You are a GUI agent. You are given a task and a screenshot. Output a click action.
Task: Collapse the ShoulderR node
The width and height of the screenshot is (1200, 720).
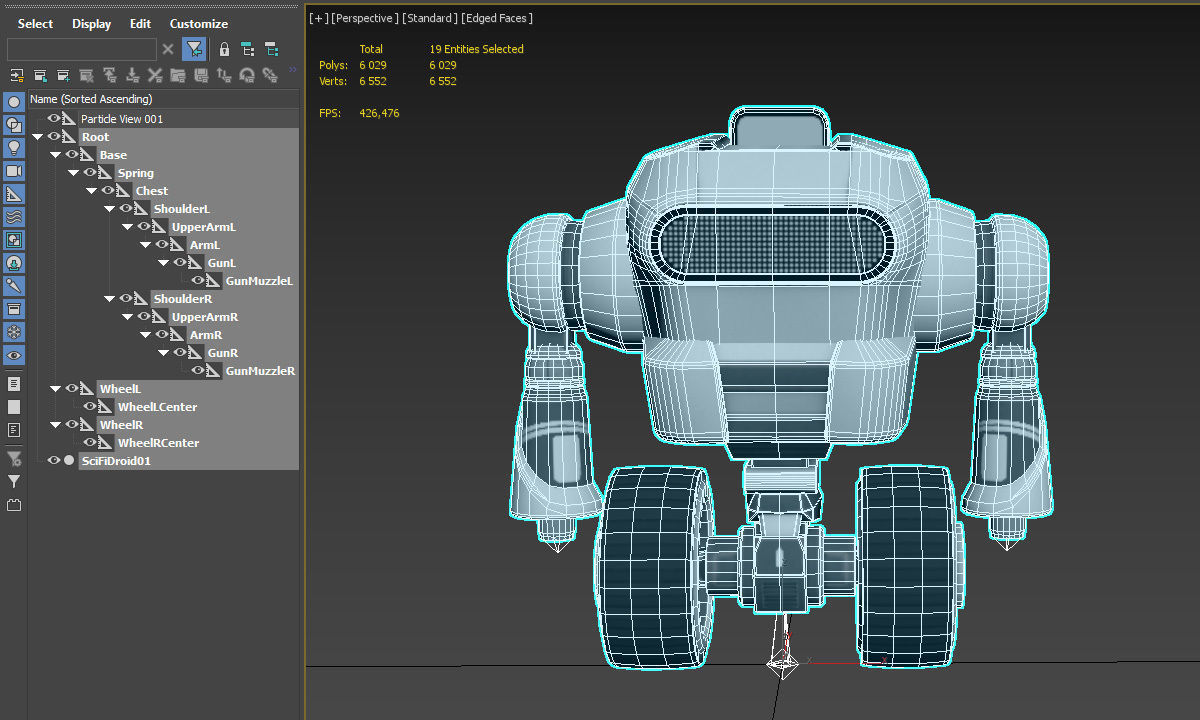pyautogui.click(x=110, y=299)
